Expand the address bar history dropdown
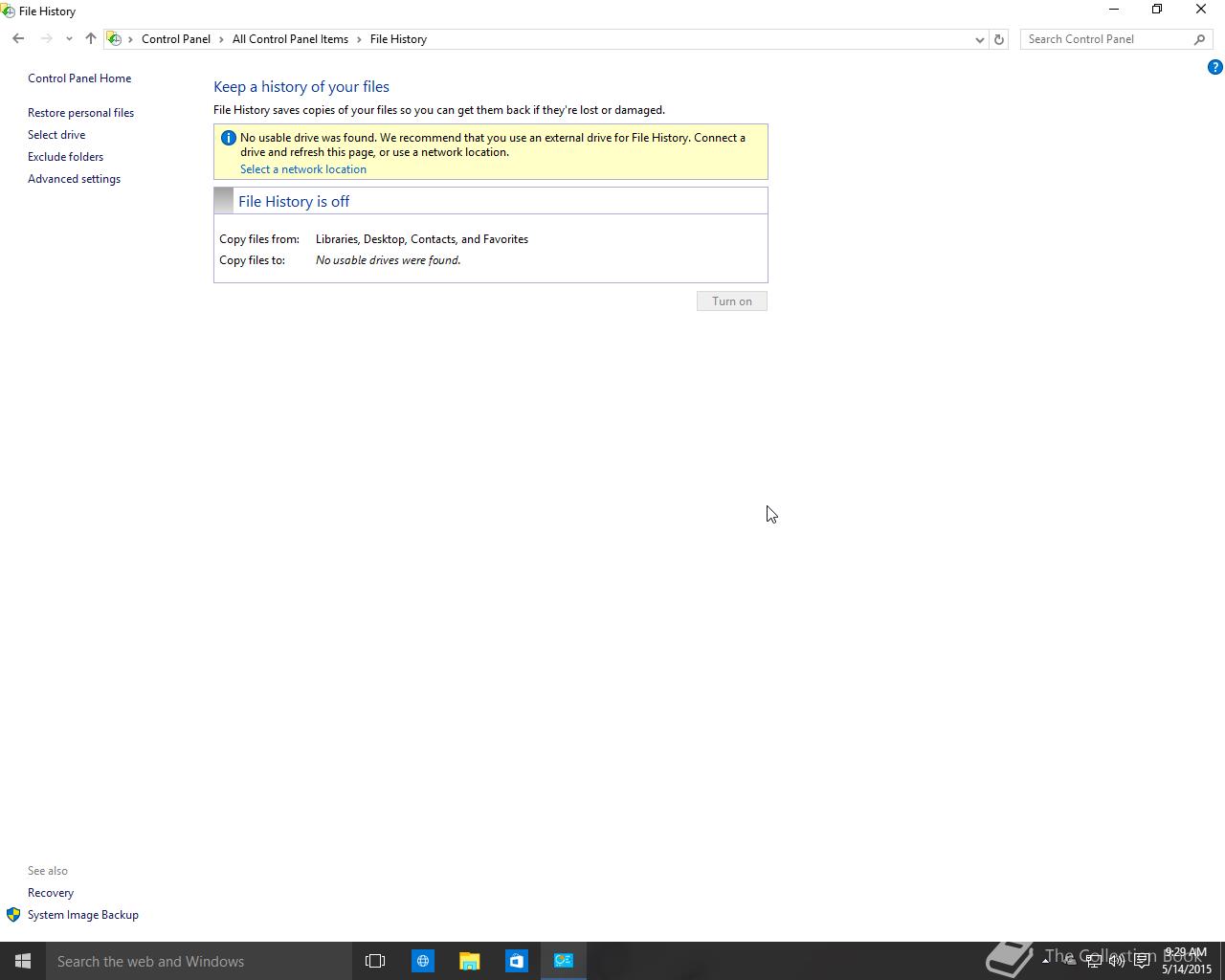Image resolution: width=1225 pixels, height=980 pixels. coord(979,39)
